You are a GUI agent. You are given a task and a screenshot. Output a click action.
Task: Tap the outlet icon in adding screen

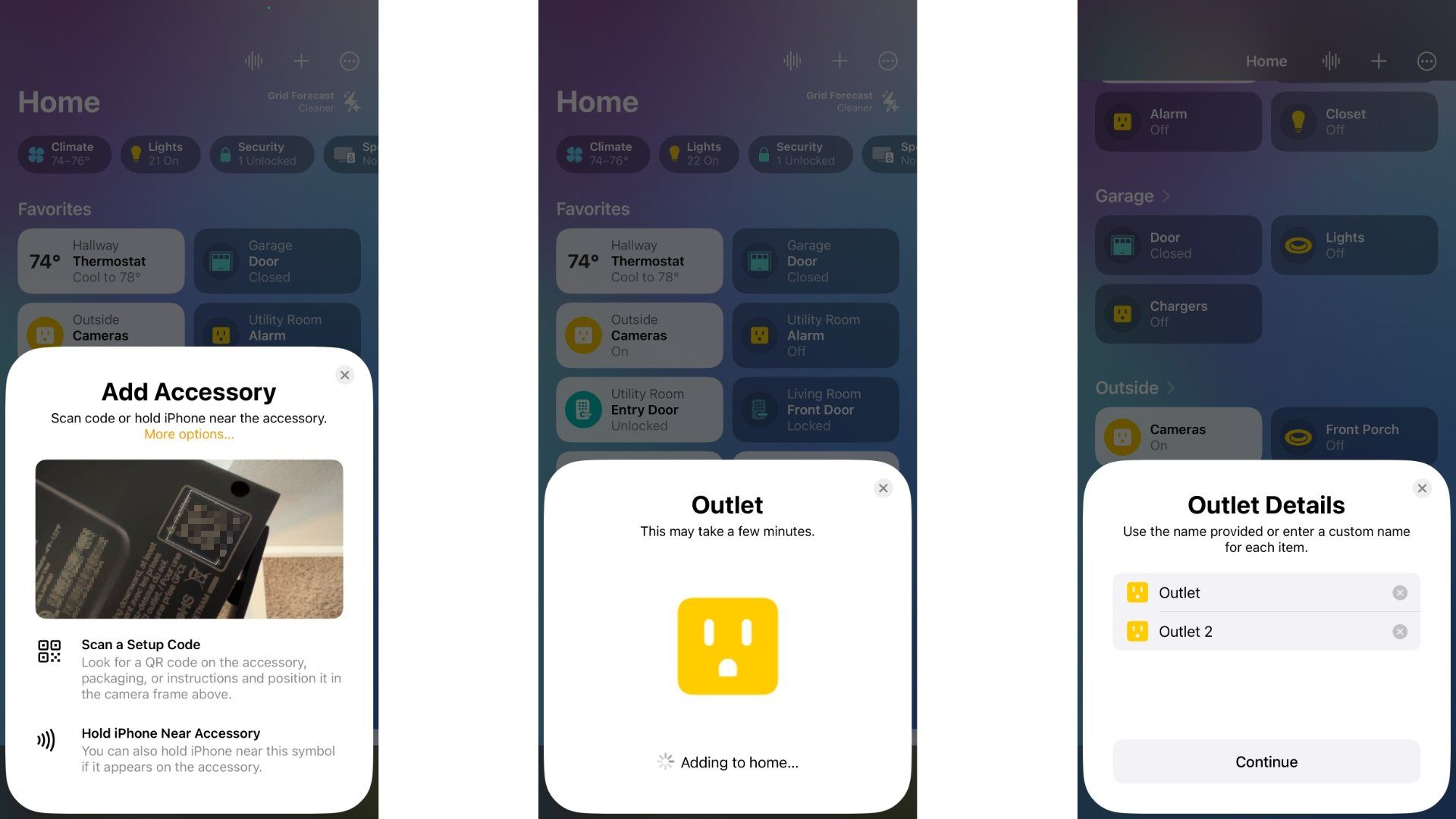[727, 645]
